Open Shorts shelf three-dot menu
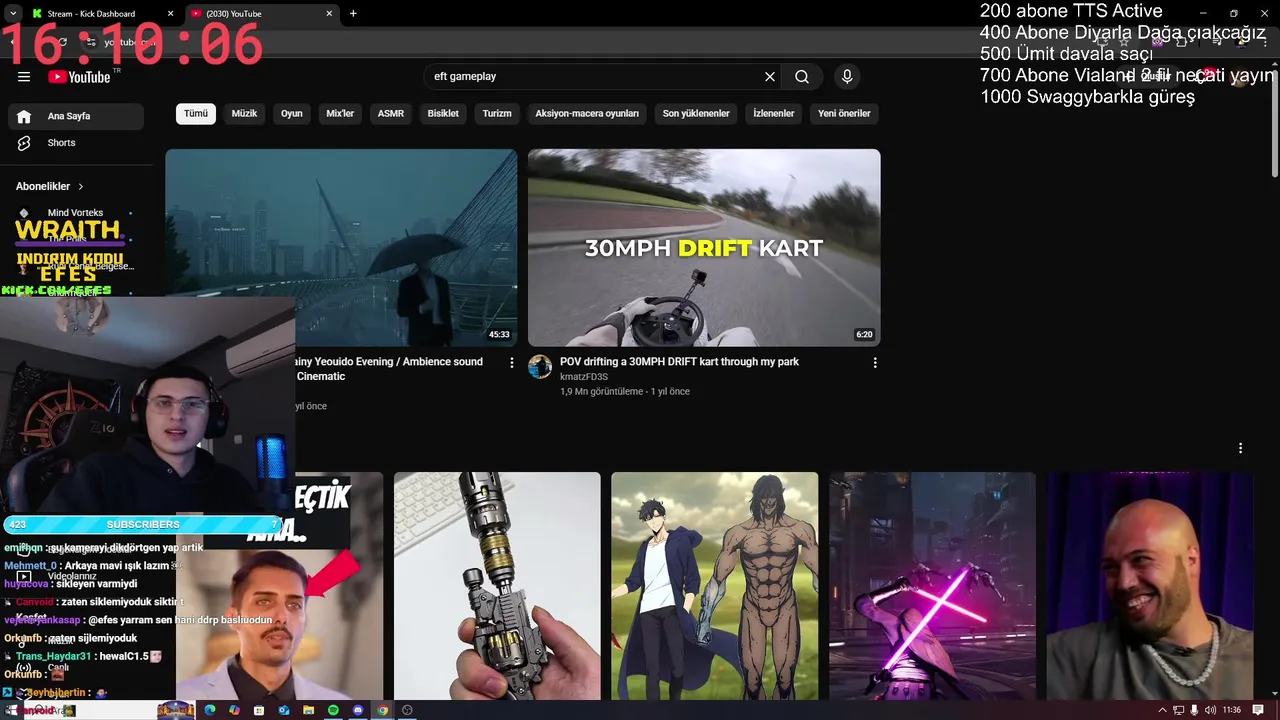The height and width of the screenshot is (720, 1280). [x=1240, y=448]
